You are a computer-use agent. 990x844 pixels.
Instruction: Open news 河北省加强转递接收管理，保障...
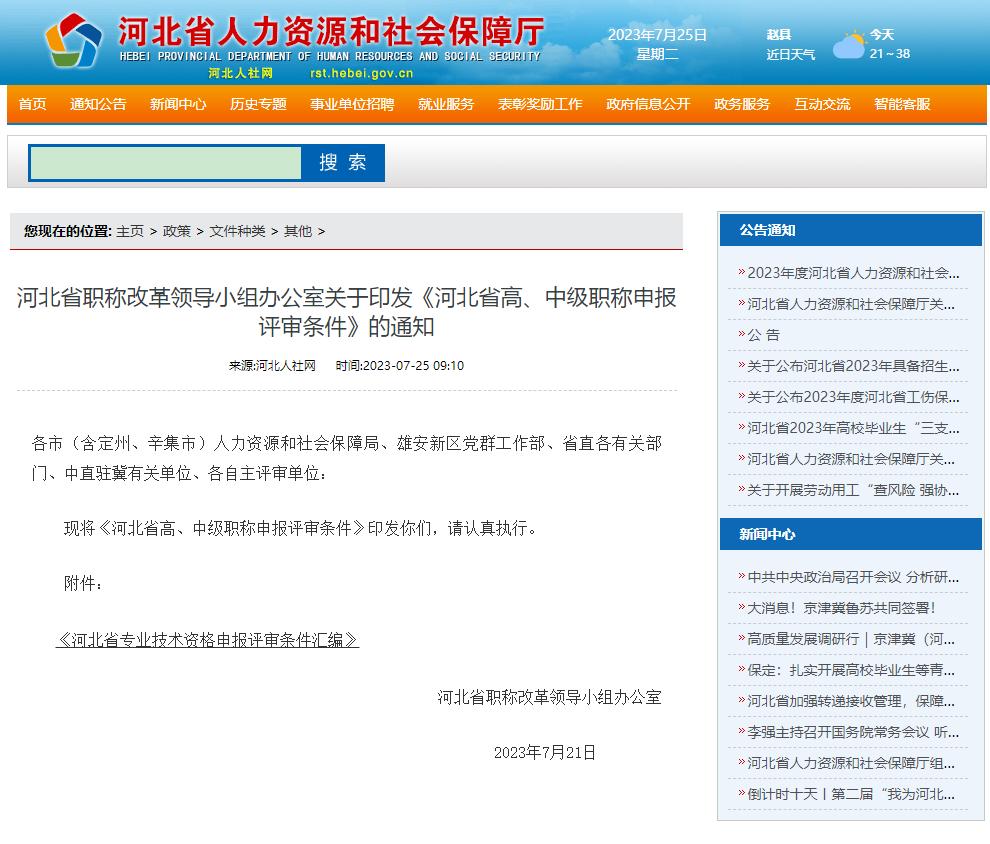point(850,701)
